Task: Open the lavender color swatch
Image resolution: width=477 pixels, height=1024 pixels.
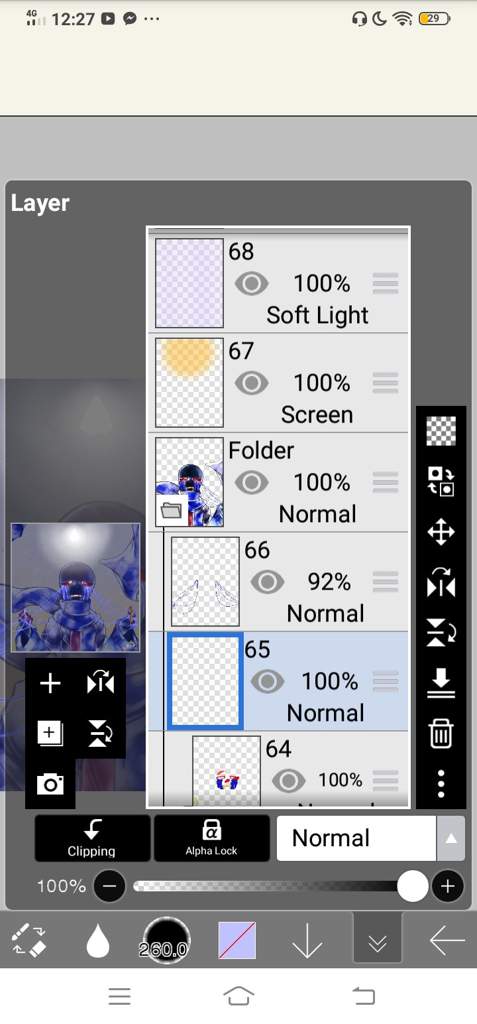Action: (x=237, y=940)
